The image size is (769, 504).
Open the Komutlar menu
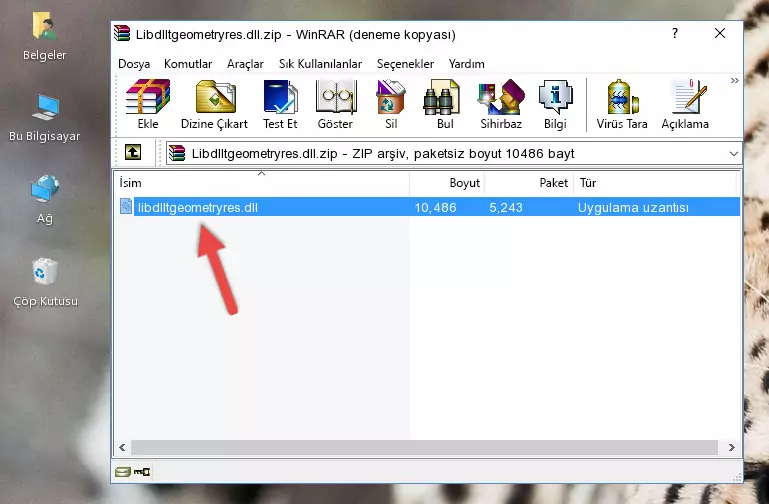click(x=188, y=64)
